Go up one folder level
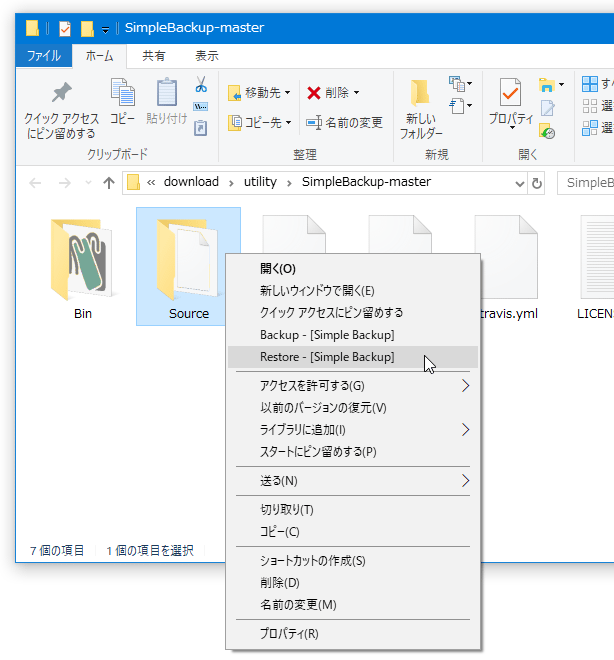Screen dimensions: 614x660 (109, 183)
